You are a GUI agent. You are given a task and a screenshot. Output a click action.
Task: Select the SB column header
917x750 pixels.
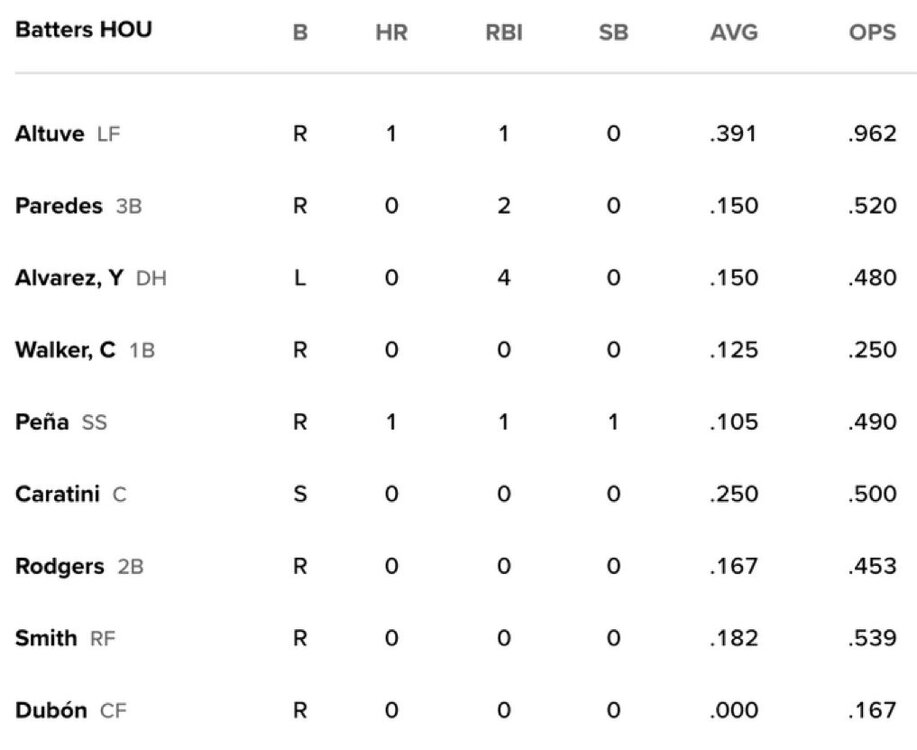pos(613,32)
